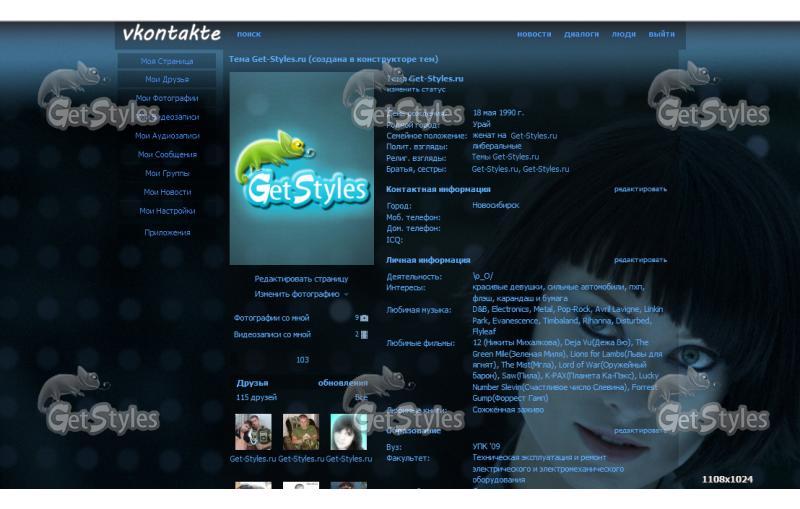The image size is (800, 509).
Task: Expand Изменить фотографию dropdown arrow
Action: [x=346, y=294]
